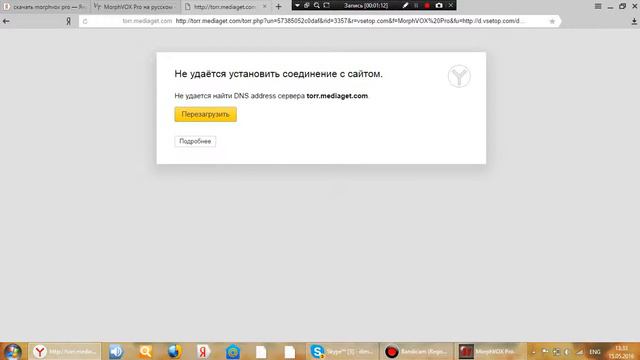Viewport: 640px width, 360px height.
Task: Open the Подробнее details button
Action: (195, 141)
